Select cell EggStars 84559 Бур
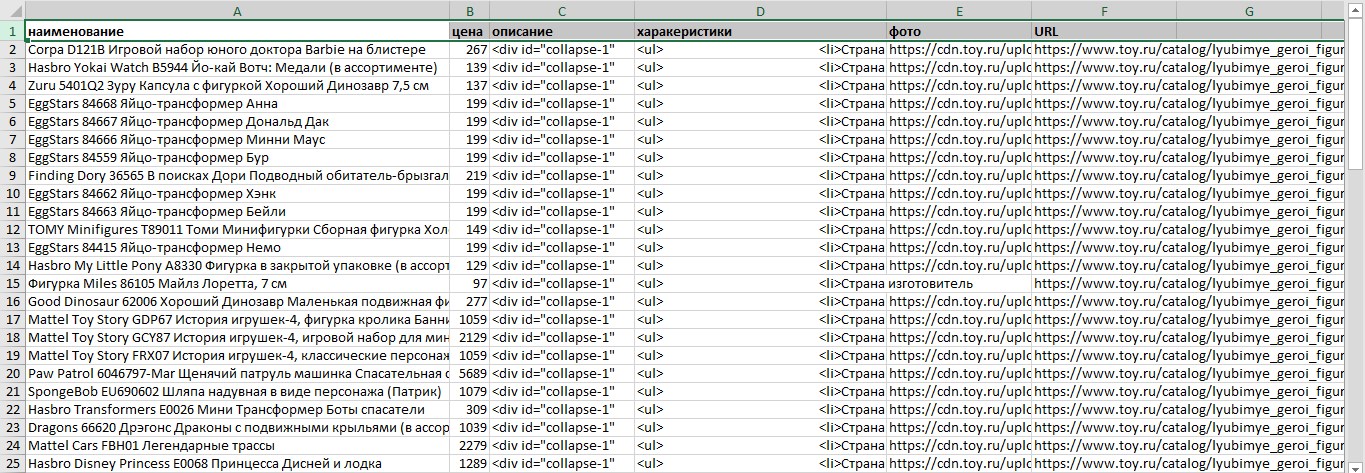This screenshot has width=1365, height=473. pyautogui.click(x=237, y=157)
